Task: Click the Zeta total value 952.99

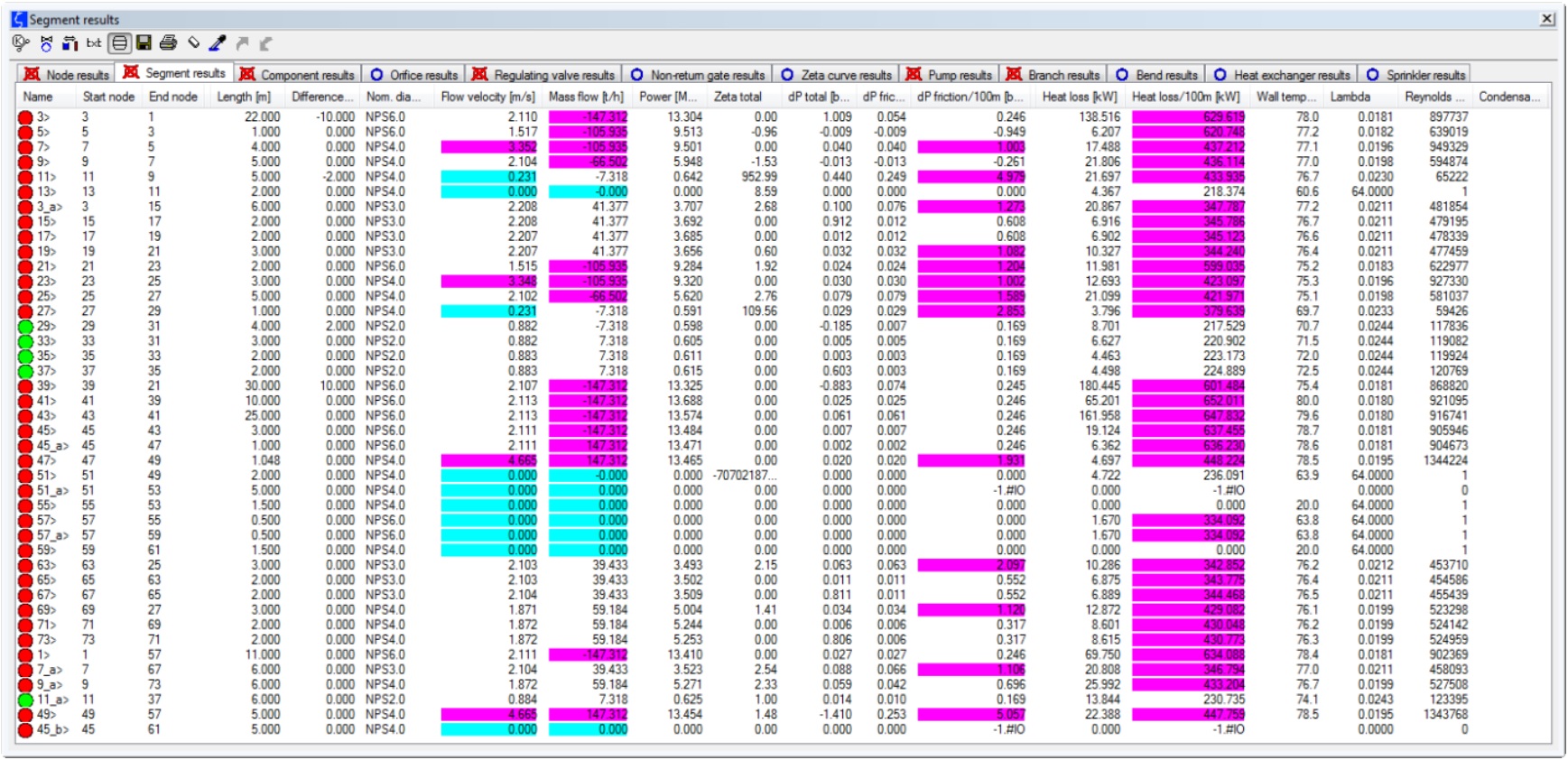Action: 759,177
